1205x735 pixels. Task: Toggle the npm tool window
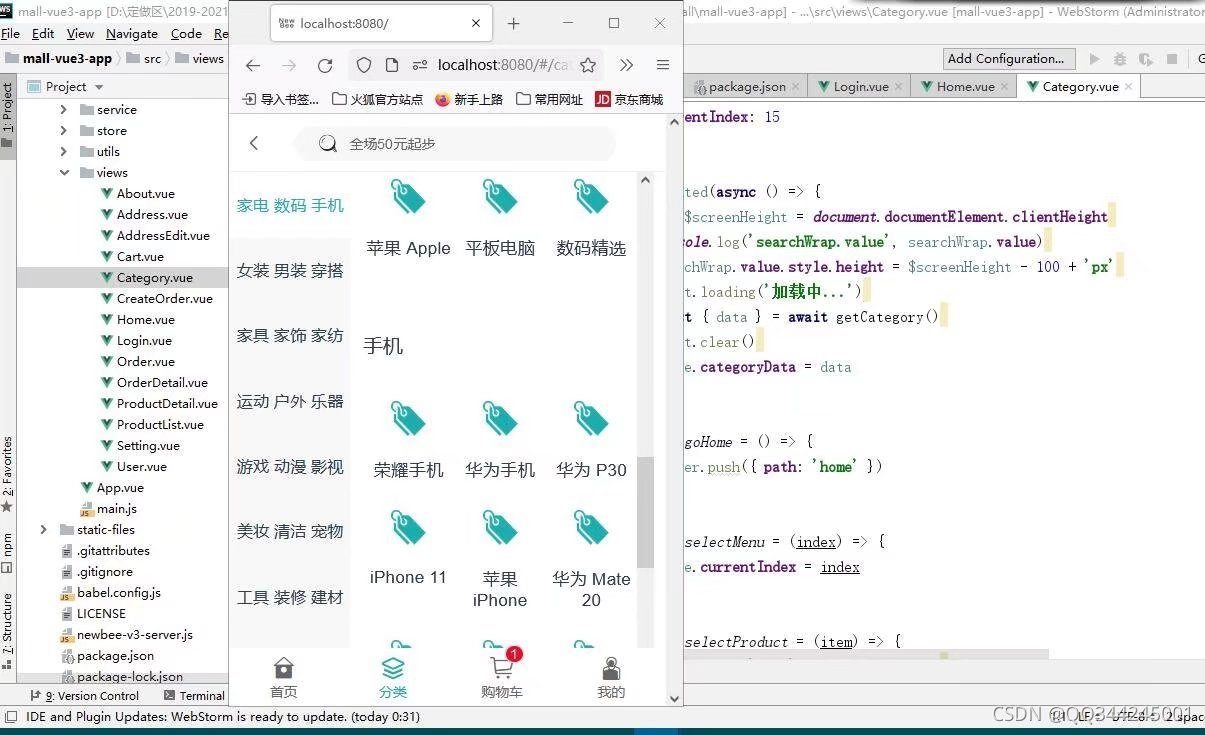click(8, 551)
